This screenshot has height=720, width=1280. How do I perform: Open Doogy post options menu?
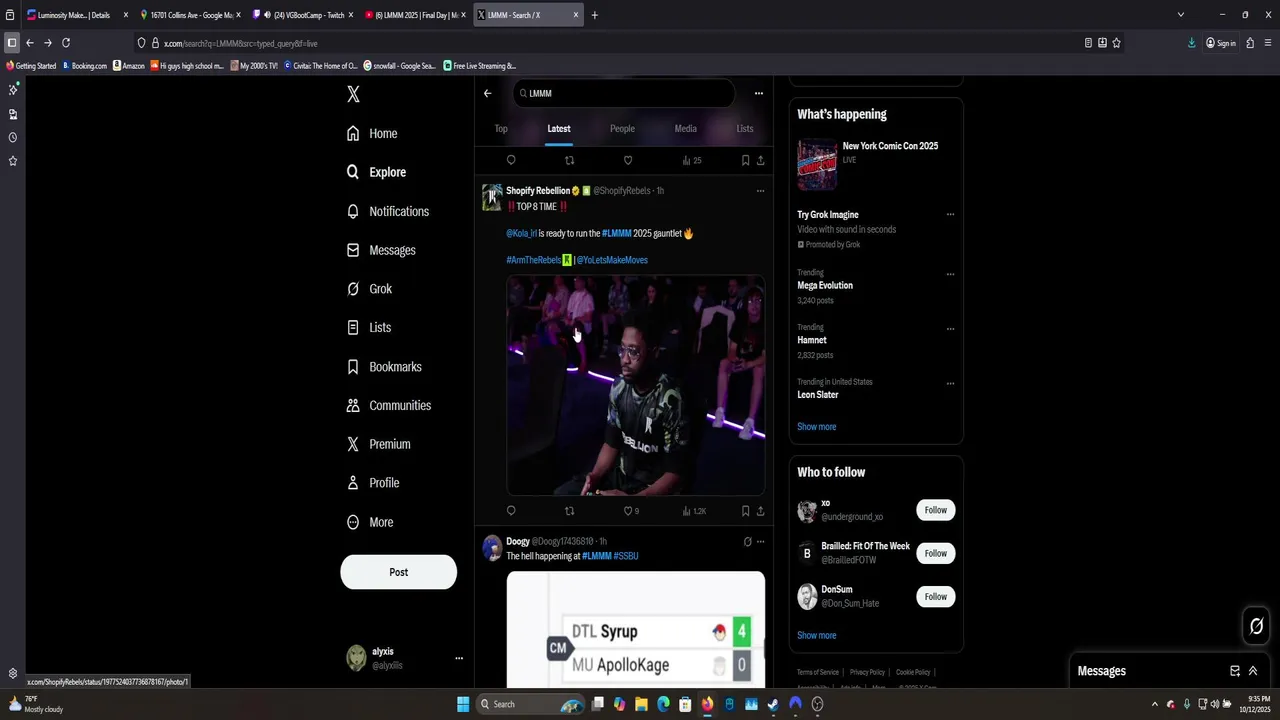coord(760,542)
